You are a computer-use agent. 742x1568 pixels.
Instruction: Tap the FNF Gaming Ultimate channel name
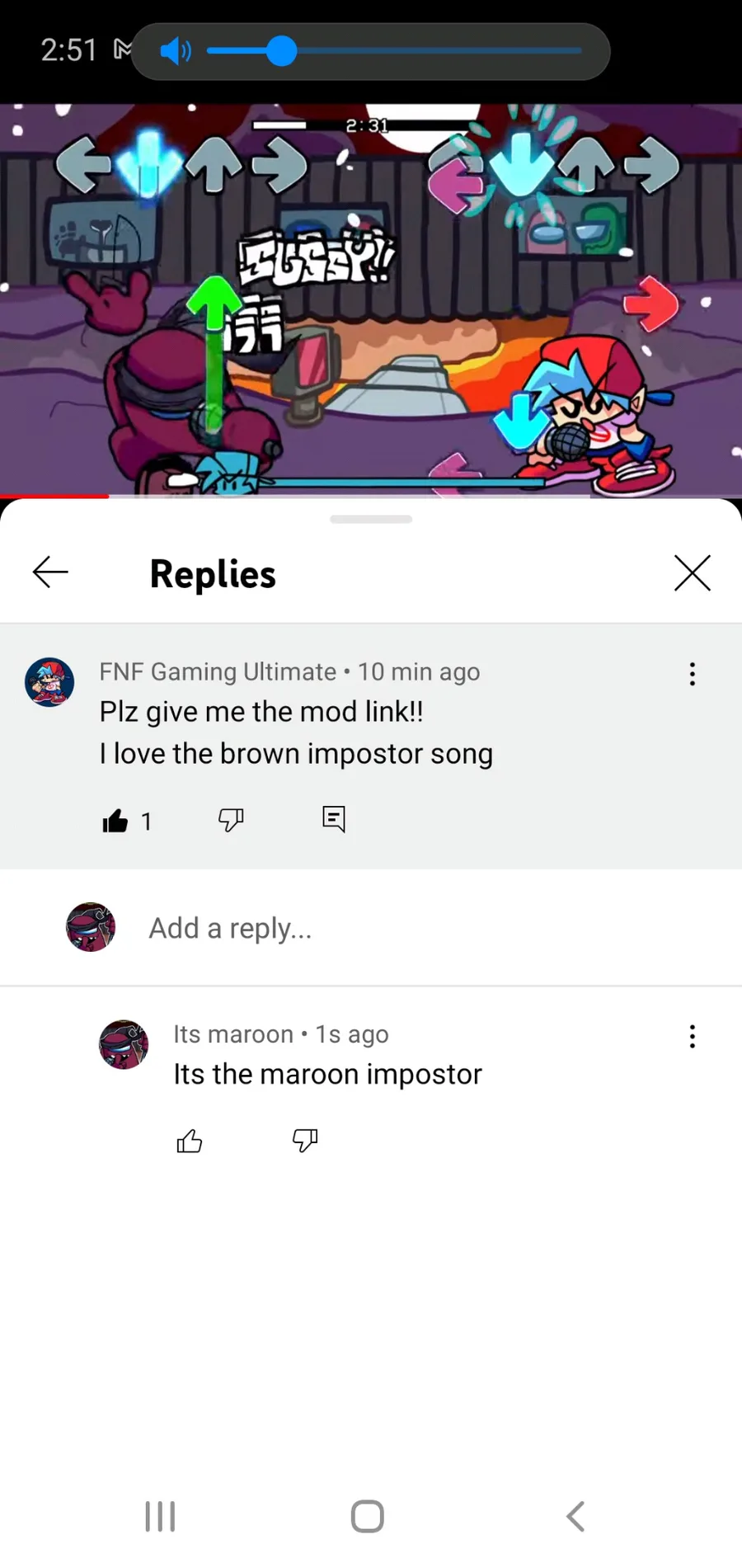click(x=218, y=671)
